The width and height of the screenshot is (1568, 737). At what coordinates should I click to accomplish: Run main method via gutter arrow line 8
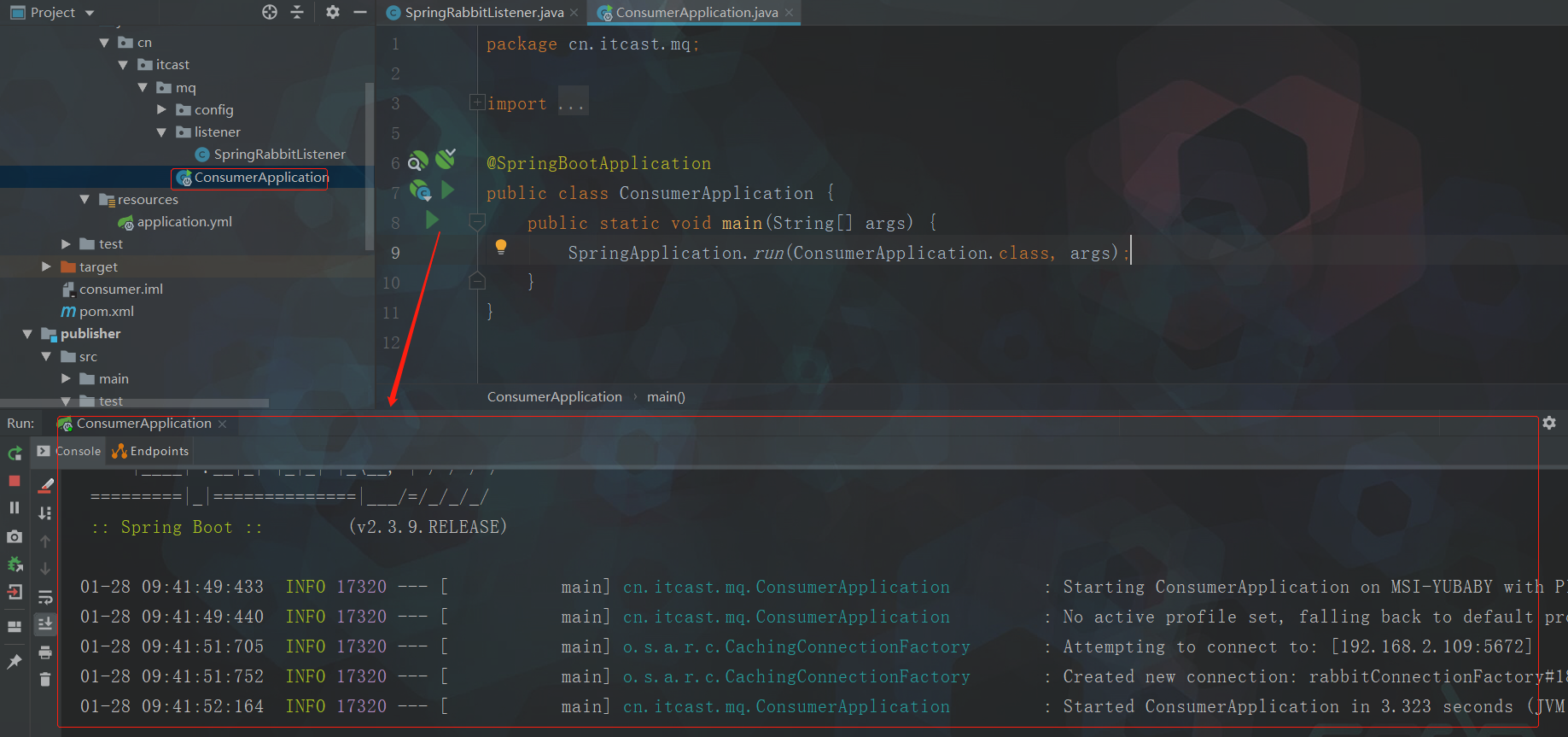coord(432,220)
